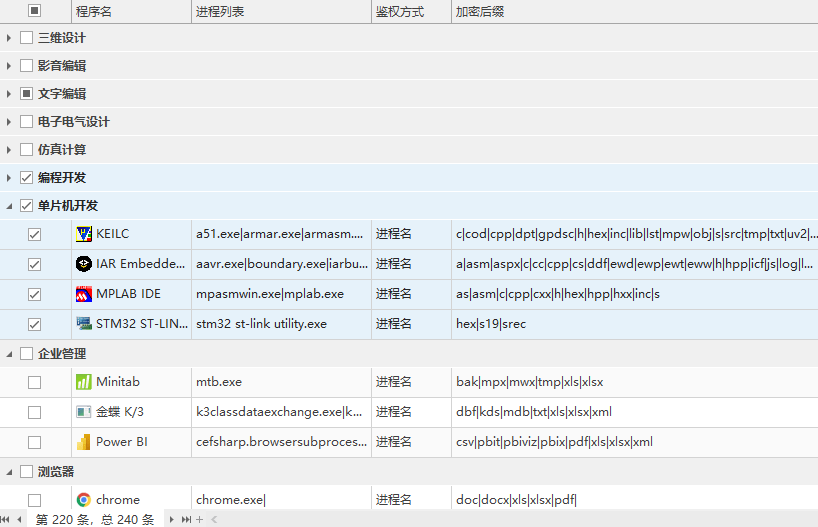Uncheck the KEILC row checkbox

[x=34, y=235]
